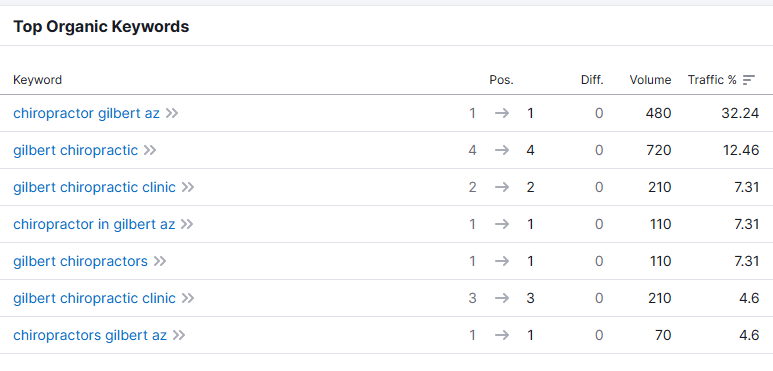The width and height of the screenshot is (773, 371).
Task: Open double-arrow icon beside chiropractors gilbert az
Action: pyautogui.click(x=179, y=335)
